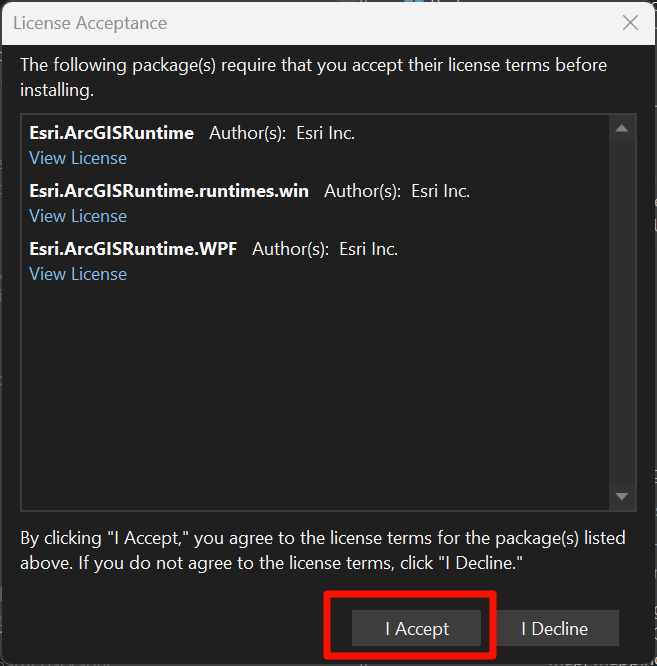Click the Author(s) label beside Esri.ArcGISRuntime
The height and width of the screenshot is (666, 657).
point(248,133)
